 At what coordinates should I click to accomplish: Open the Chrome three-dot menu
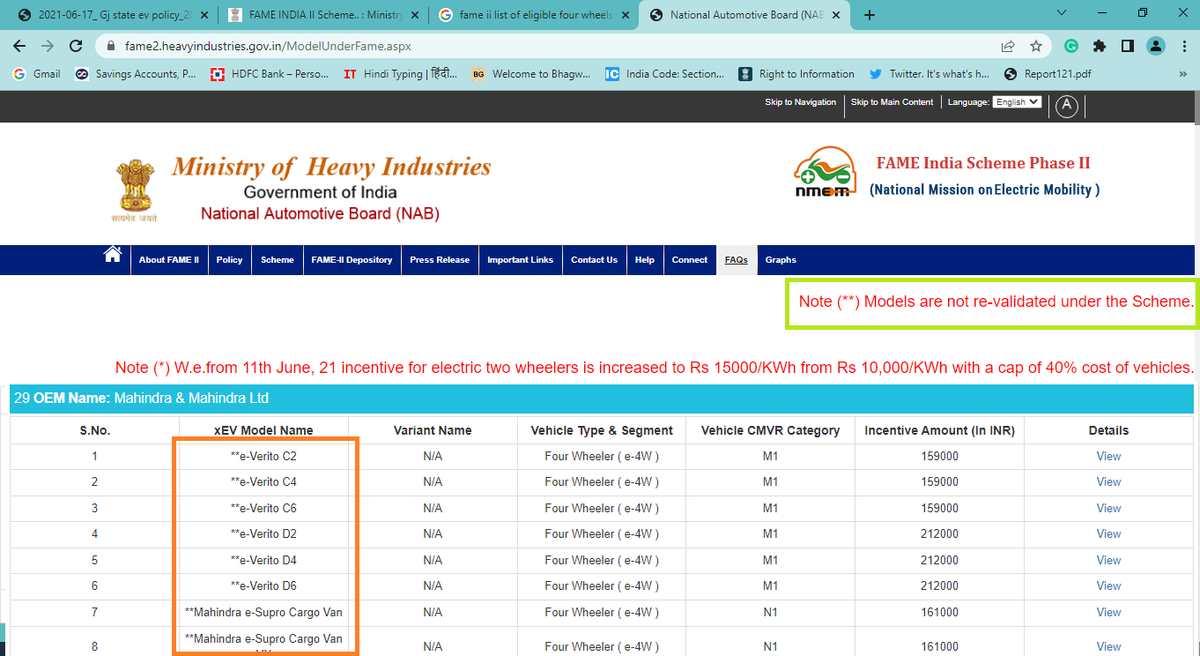pyautogui.click(x=1183, y=46)
